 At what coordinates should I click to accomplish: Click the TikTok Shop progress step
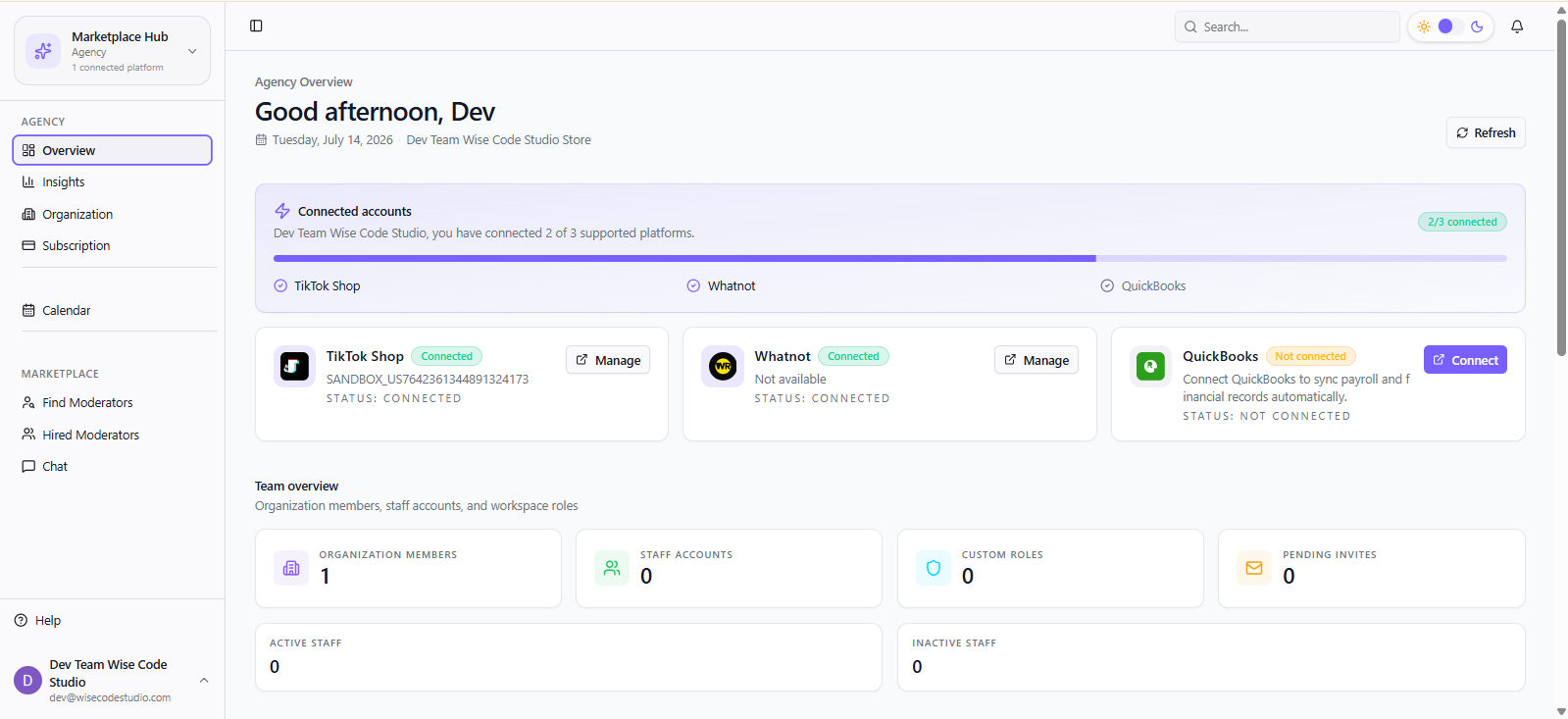pyautogui.click(x=318, y=286)
